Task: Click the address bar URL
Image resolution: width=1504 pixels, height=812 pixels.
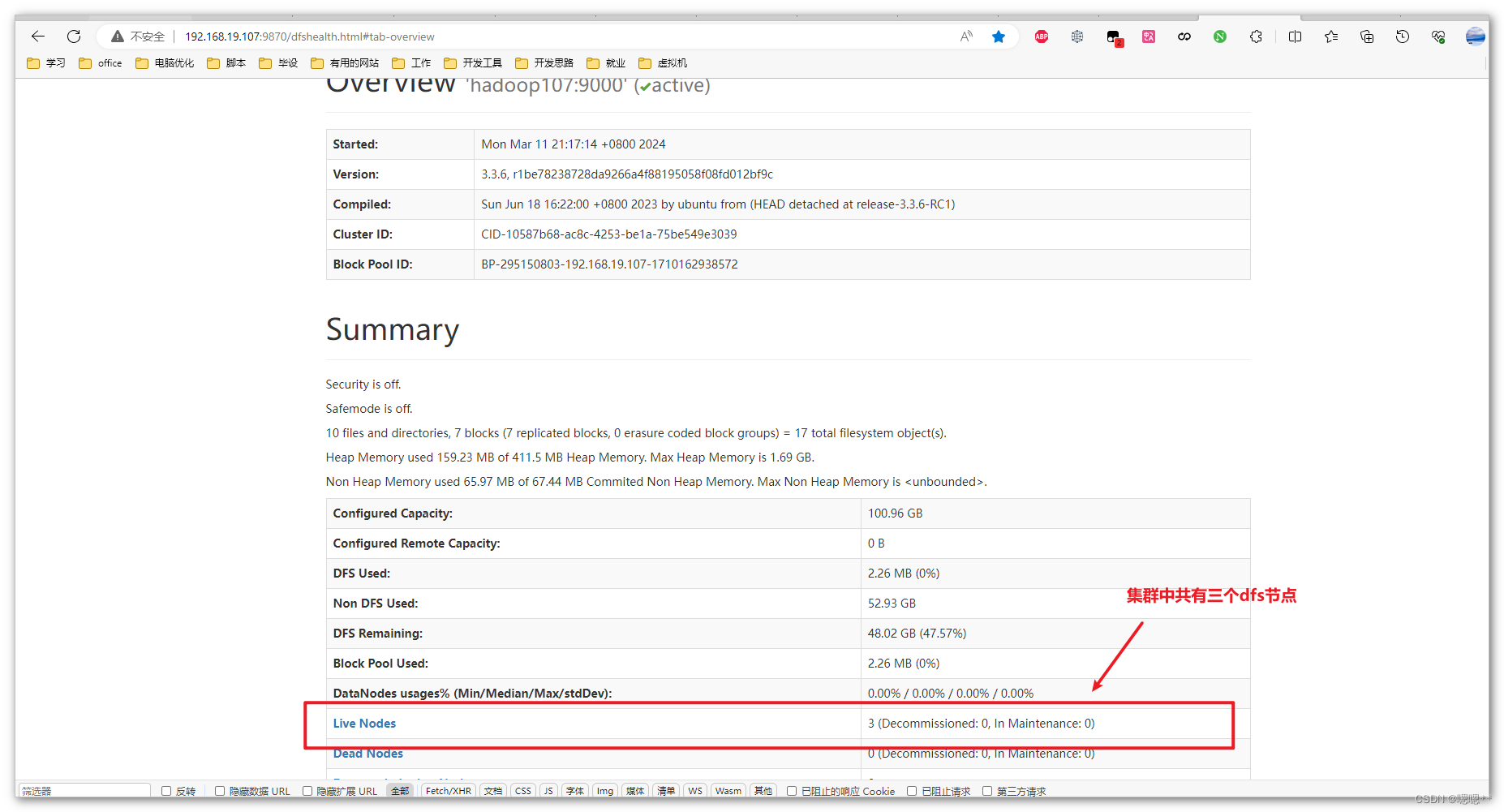Action: 309,37
